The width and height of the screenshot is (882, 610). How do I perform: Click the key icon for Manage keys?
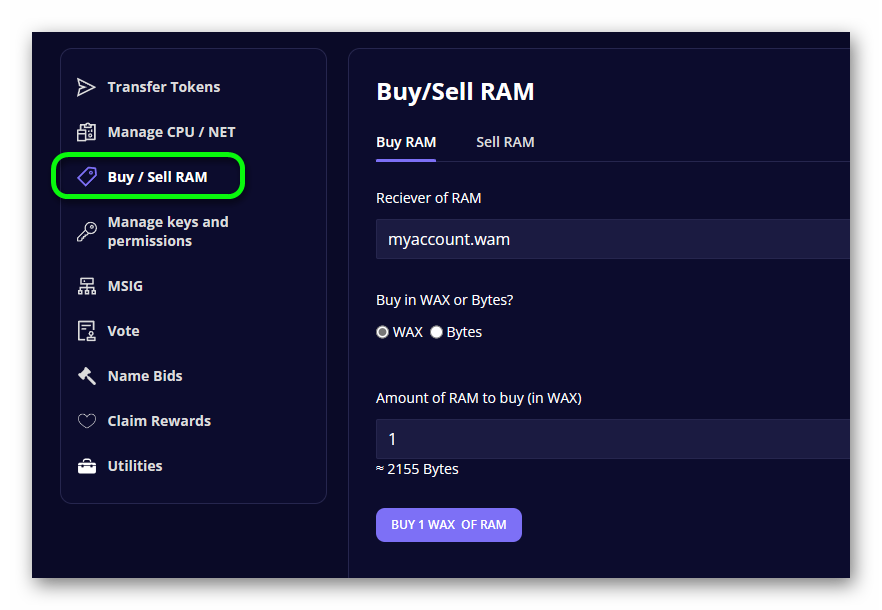[87, 231]
